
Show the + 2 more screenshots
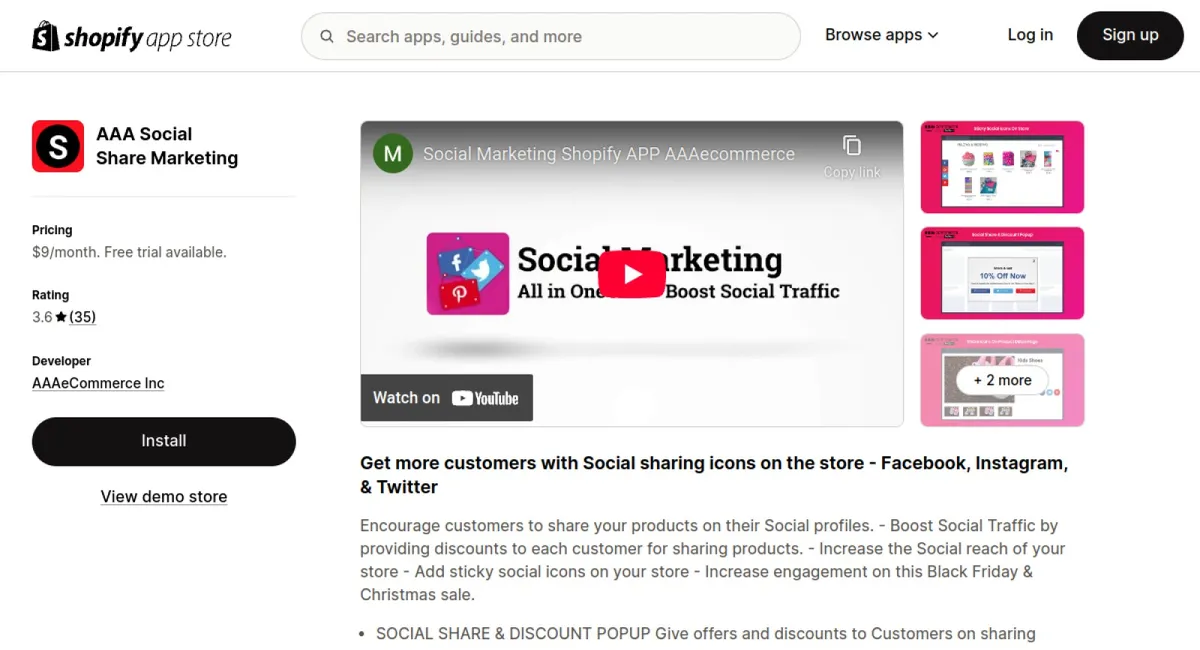(1002, 380)
